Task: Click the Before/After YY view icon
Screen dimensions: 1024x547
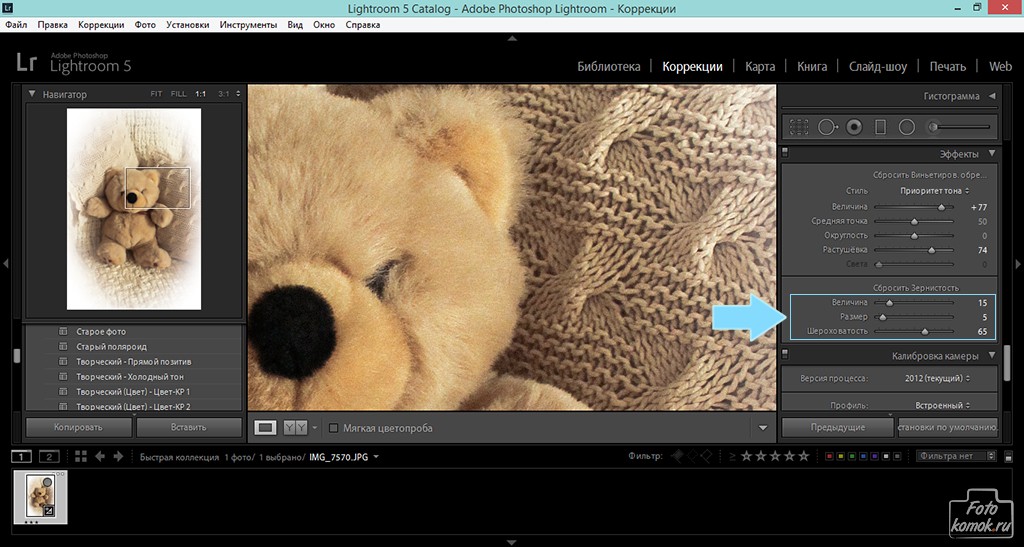Action: (x=296, y=428)
